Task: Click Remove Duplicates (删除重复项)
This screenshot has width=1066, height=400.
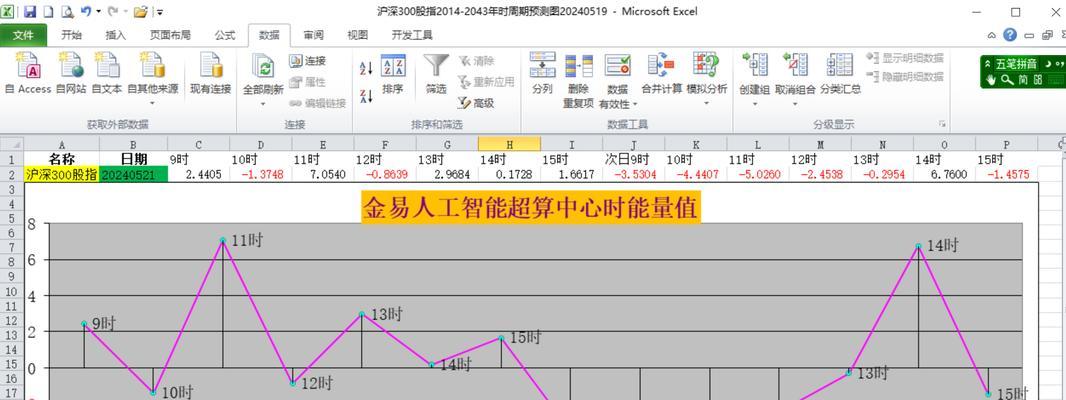Action: [579, 80]
